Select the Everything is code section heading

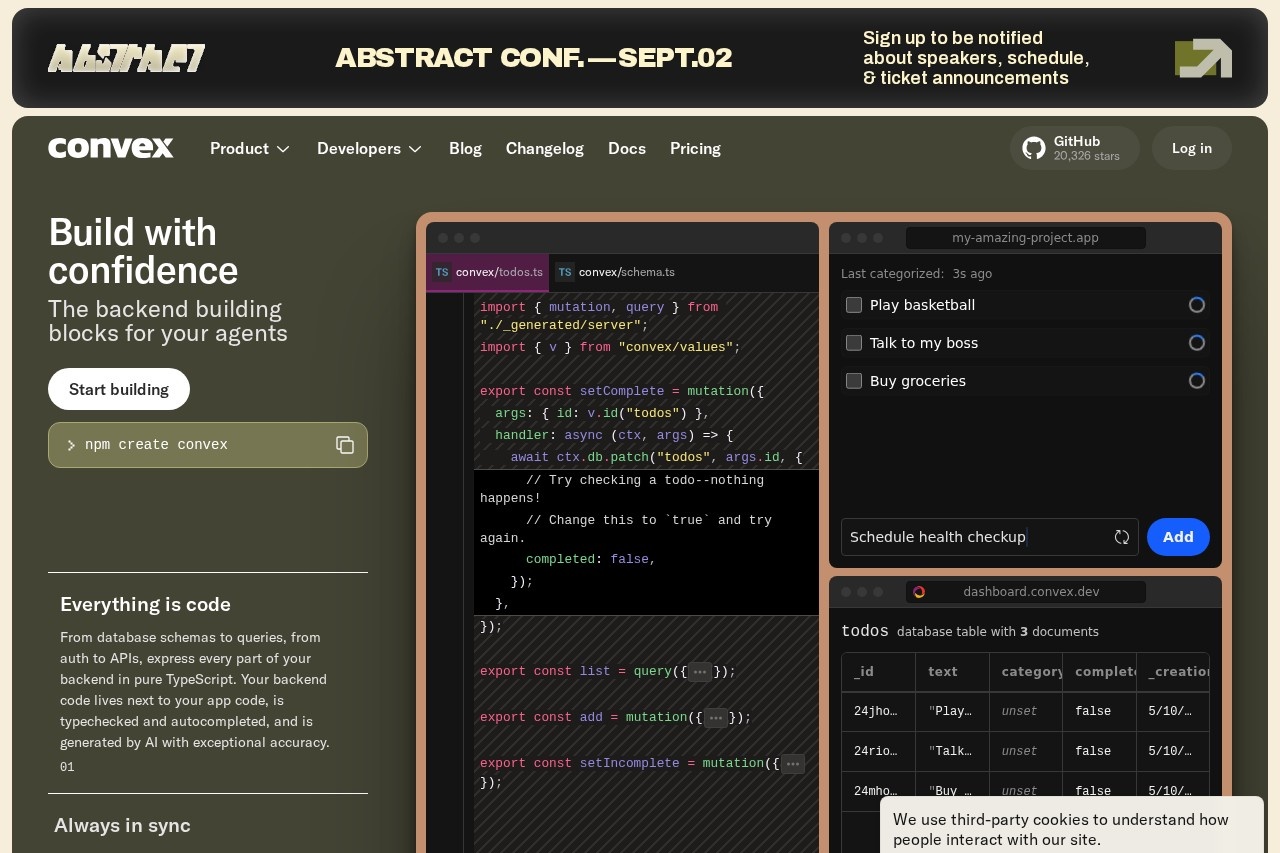point(146,604)
